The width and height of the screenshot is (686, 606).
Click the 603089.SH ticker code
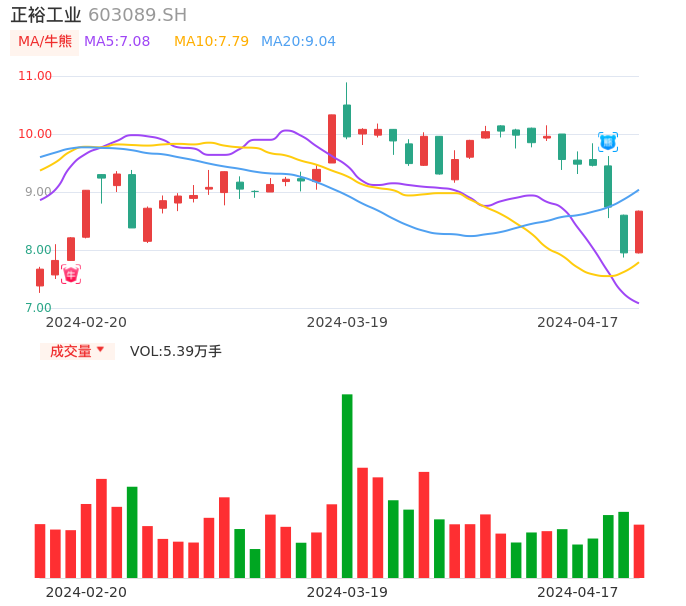(x=137, y=15)
